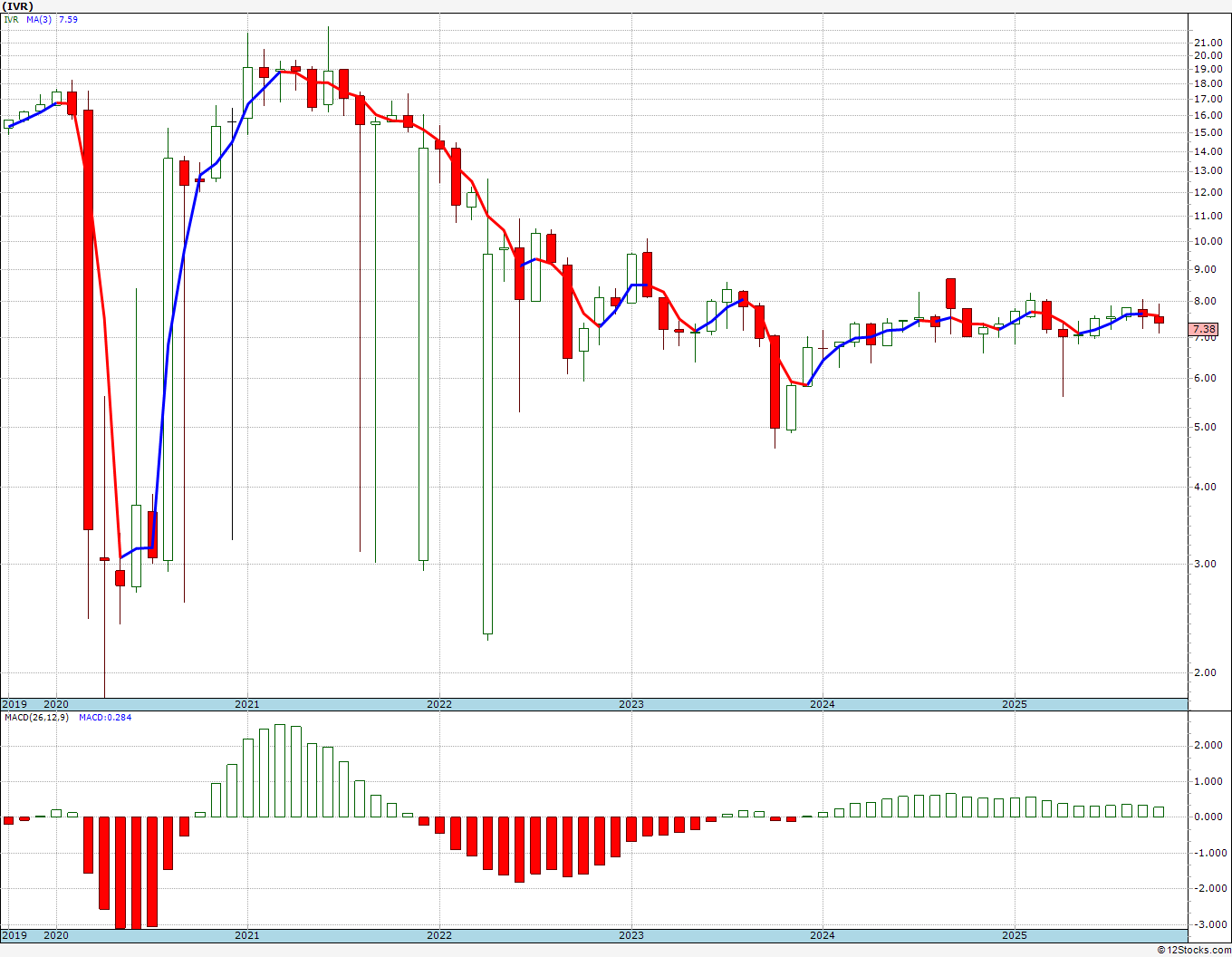The width and height of the screenshot is (1232, 957).
Task: Select 2023 on the MACD panel time axis
Action: (631, 935)
